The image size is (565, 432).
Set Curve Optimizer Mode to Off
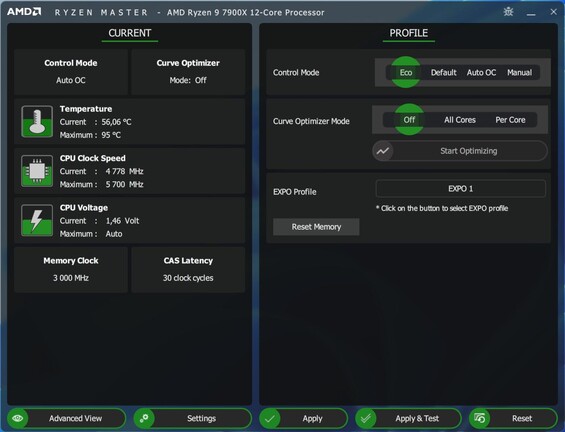pos(409,120)
